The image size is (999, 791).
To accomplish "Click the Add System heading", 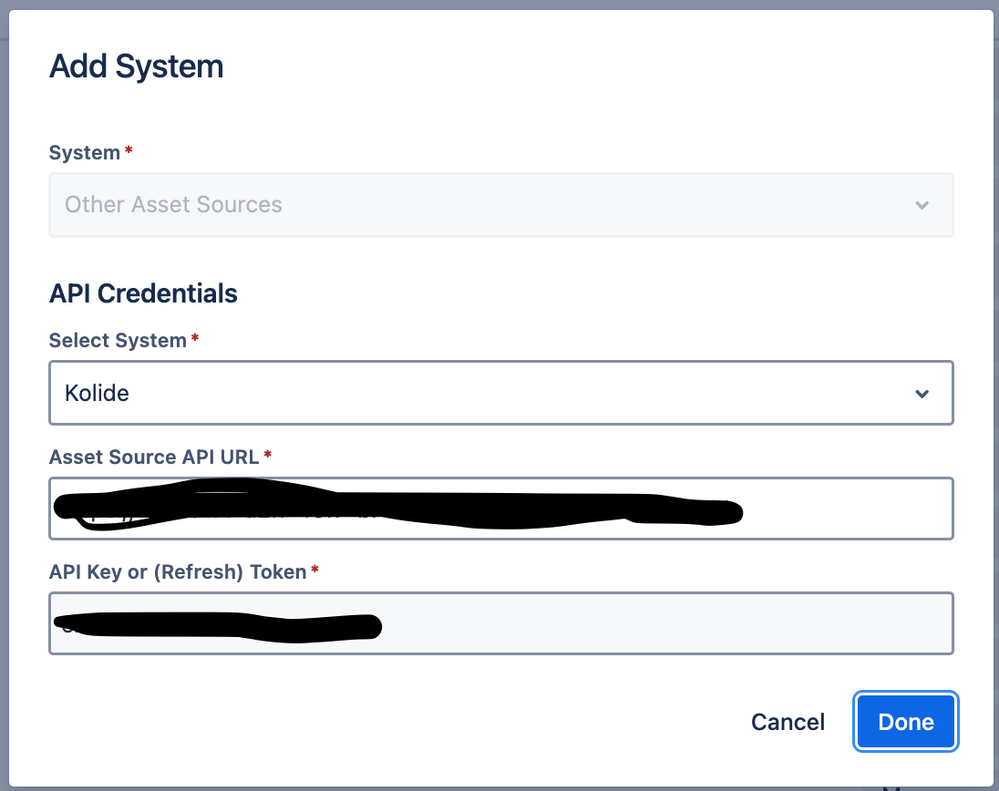I will (136, 66).
